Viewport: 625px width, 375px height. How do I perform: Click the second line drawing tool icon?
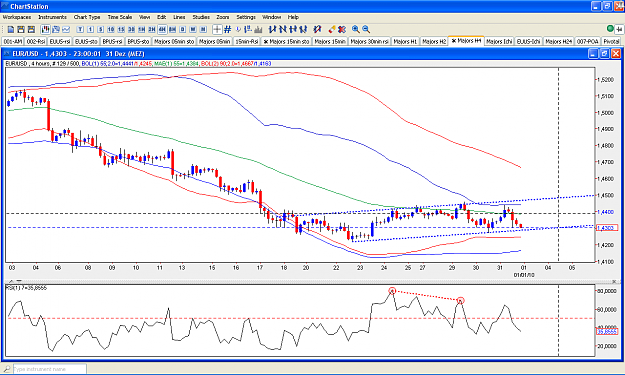(283, 29)
